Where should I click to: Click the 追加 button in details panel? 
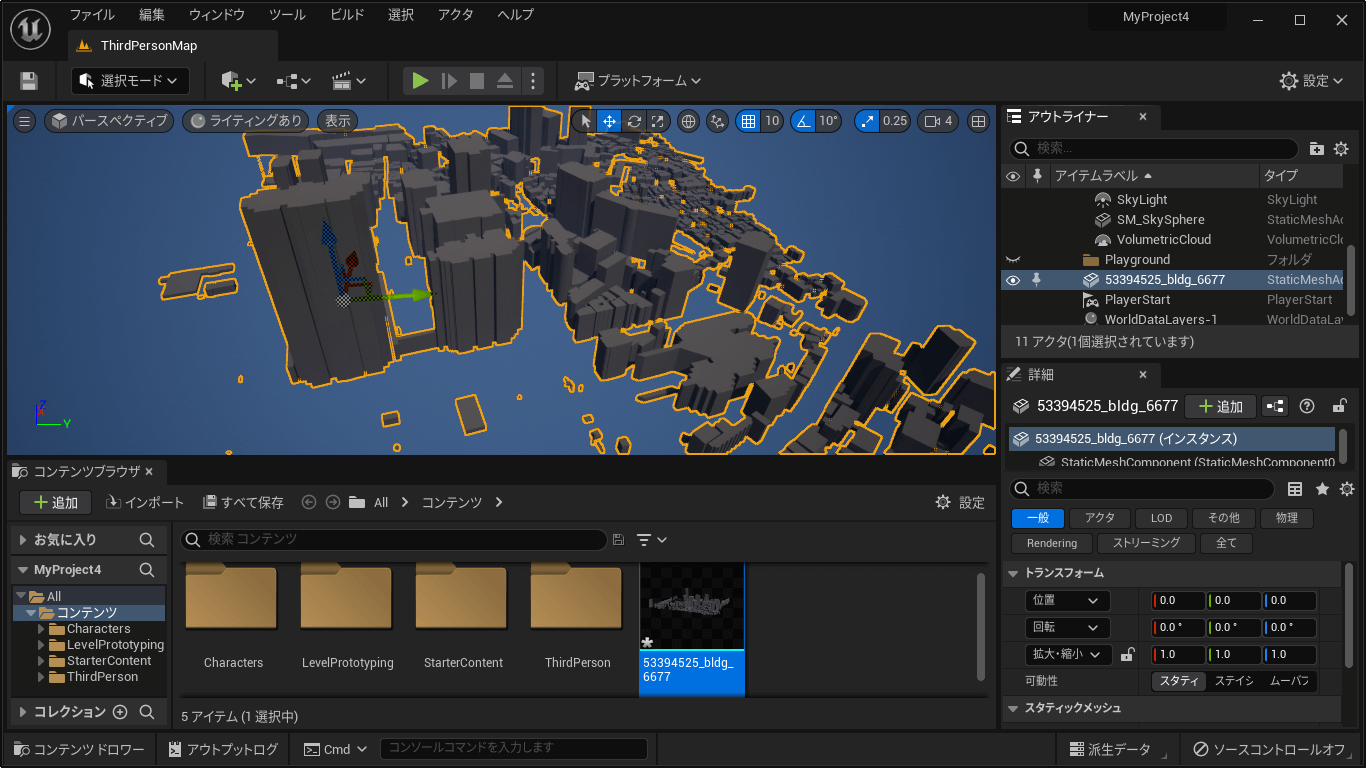tap(1220, 406)
